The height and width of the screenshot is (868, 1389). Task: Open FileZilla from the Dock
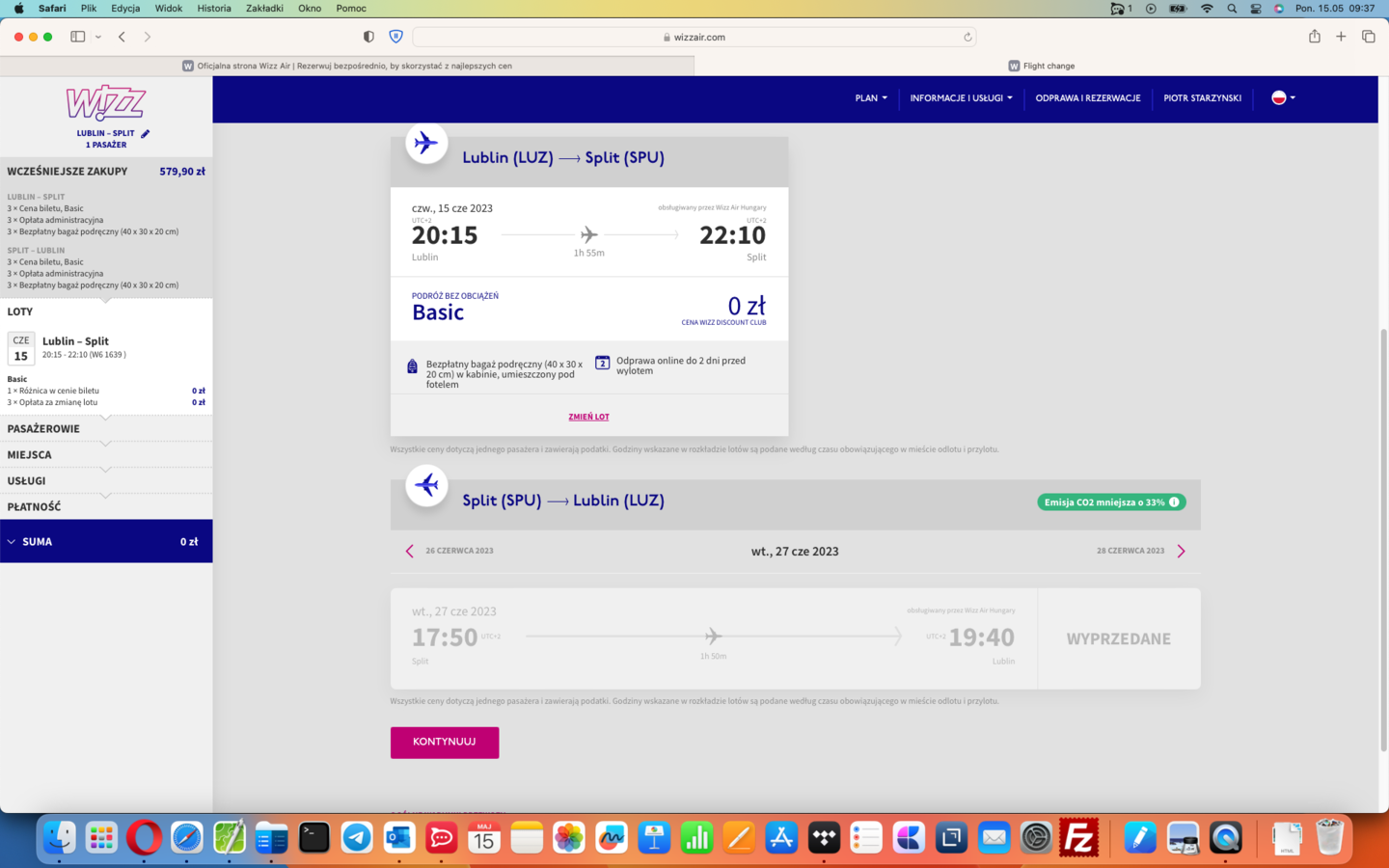(x=1078, y=837)
